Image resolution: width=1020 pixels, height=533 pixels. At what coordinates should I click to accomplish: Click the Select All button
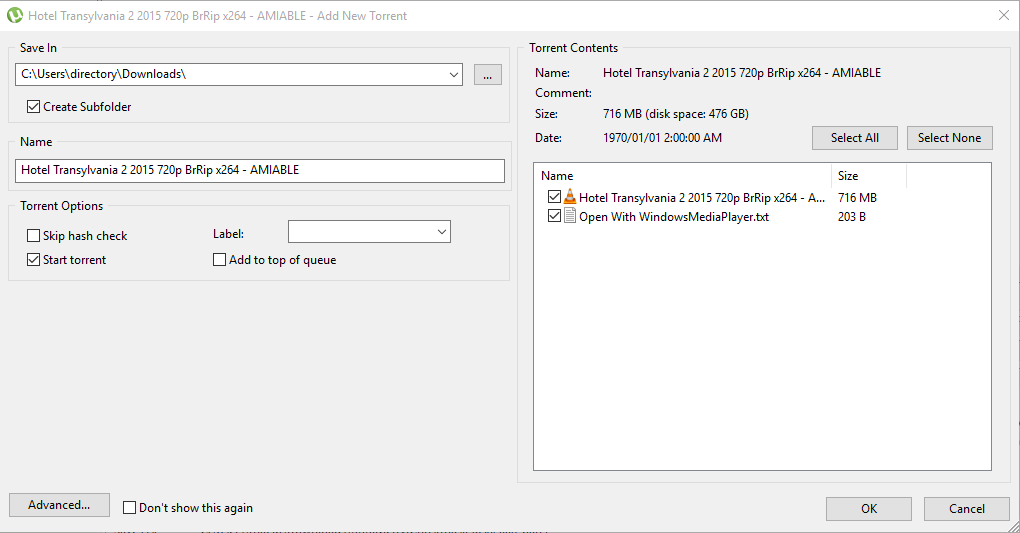[855, 138]
